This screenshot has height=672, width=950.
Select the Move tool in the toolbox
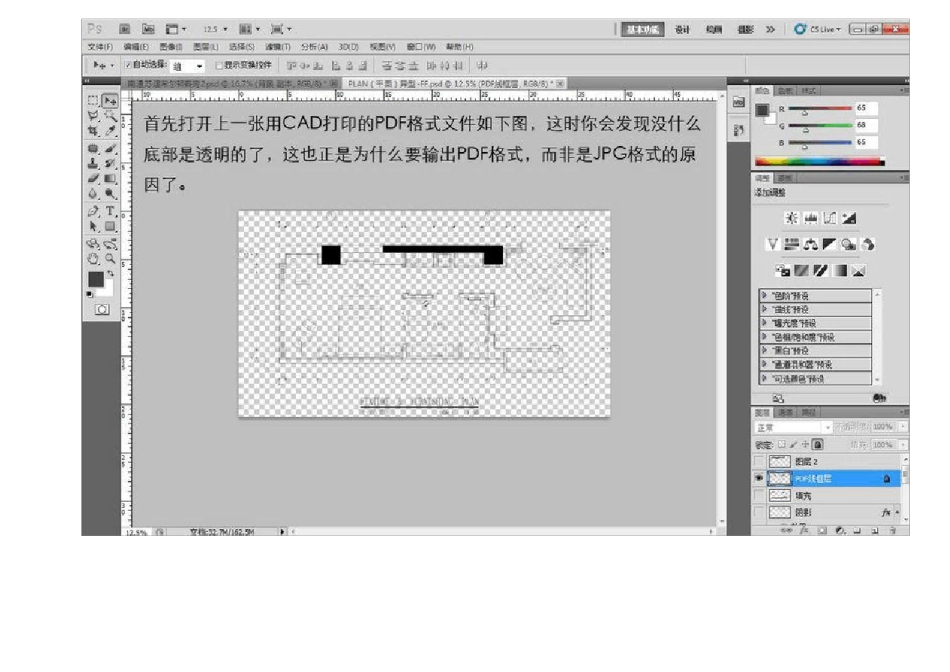(x=110, y=101)
